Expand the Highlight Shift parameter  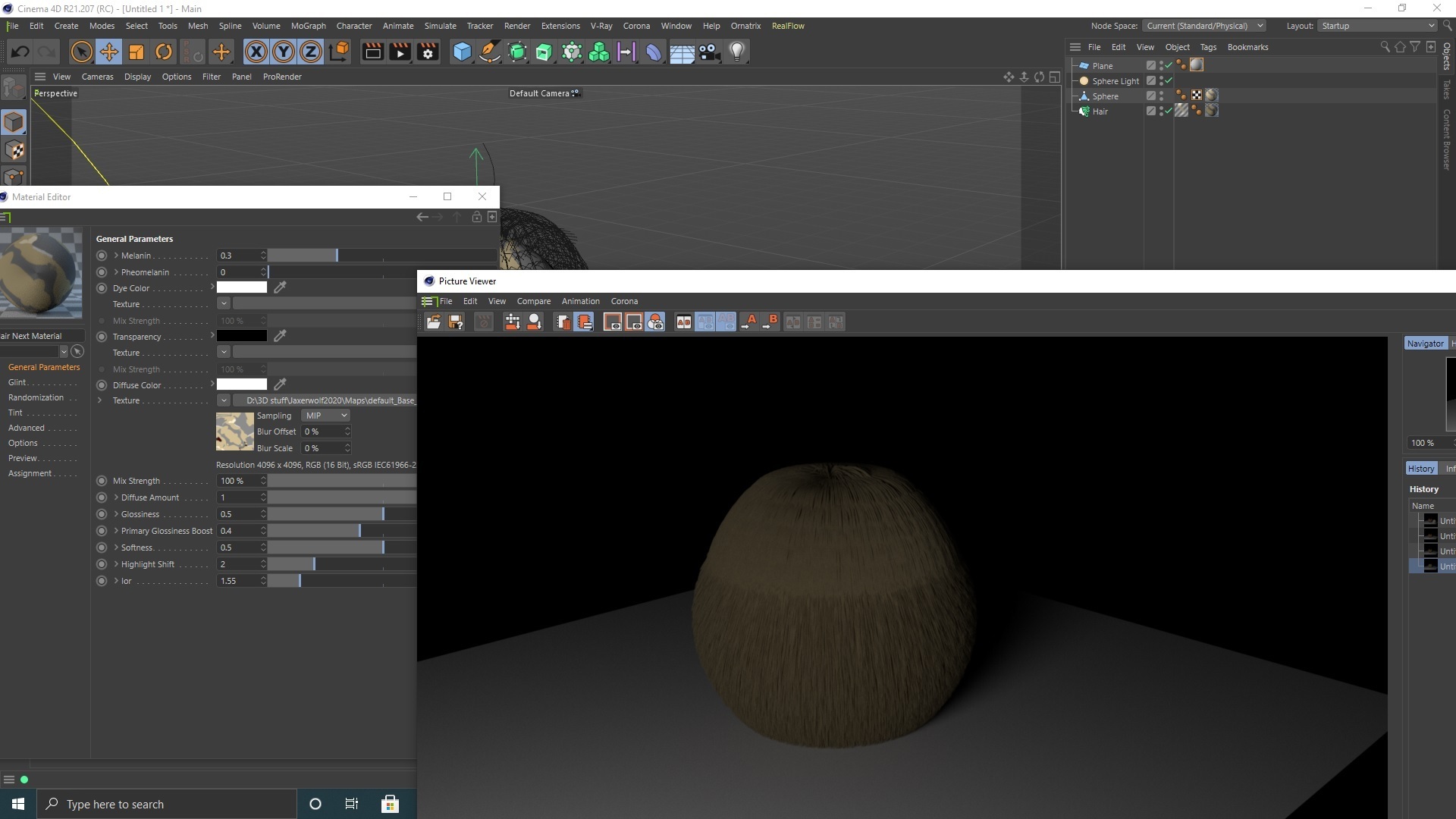click(116, 564)
